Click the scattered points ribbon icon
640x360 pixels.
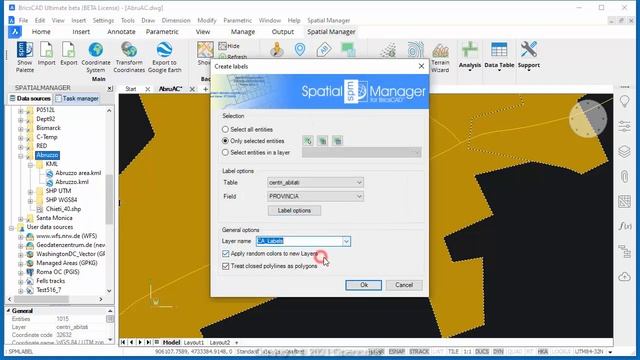pos(388,50)
